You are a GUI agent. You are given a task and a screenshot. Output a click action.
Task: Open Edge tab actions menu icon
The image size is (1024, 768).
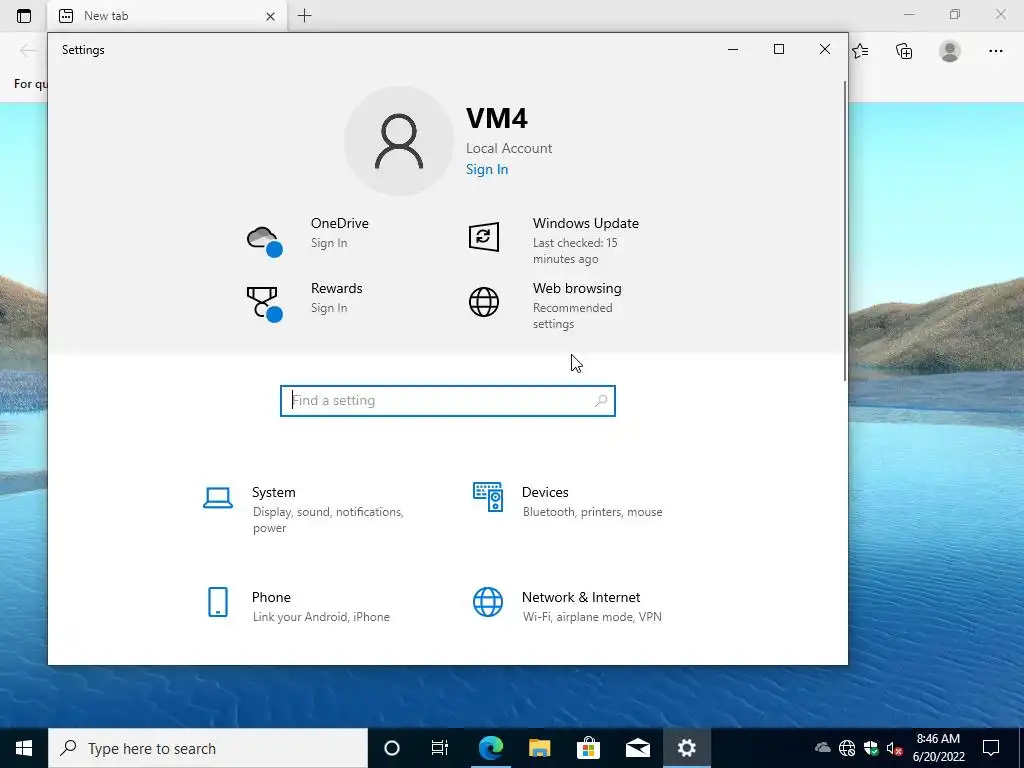tap(24, 16)
